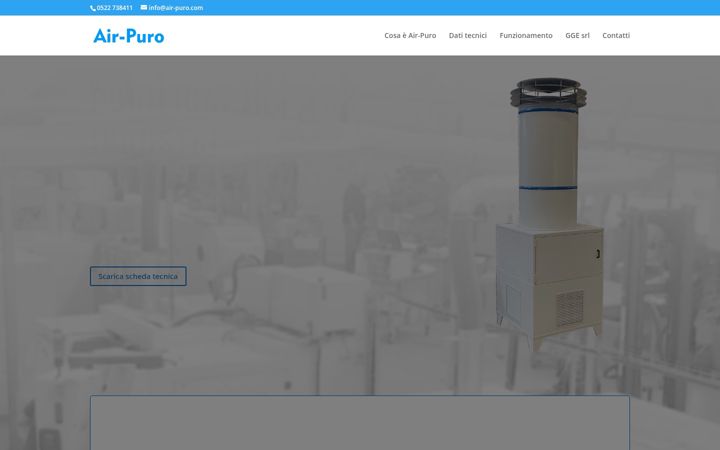Viewport: 720px width, 450px height.
Task: Go to the Air-Puro logo home link
Action: coord(129,36)
